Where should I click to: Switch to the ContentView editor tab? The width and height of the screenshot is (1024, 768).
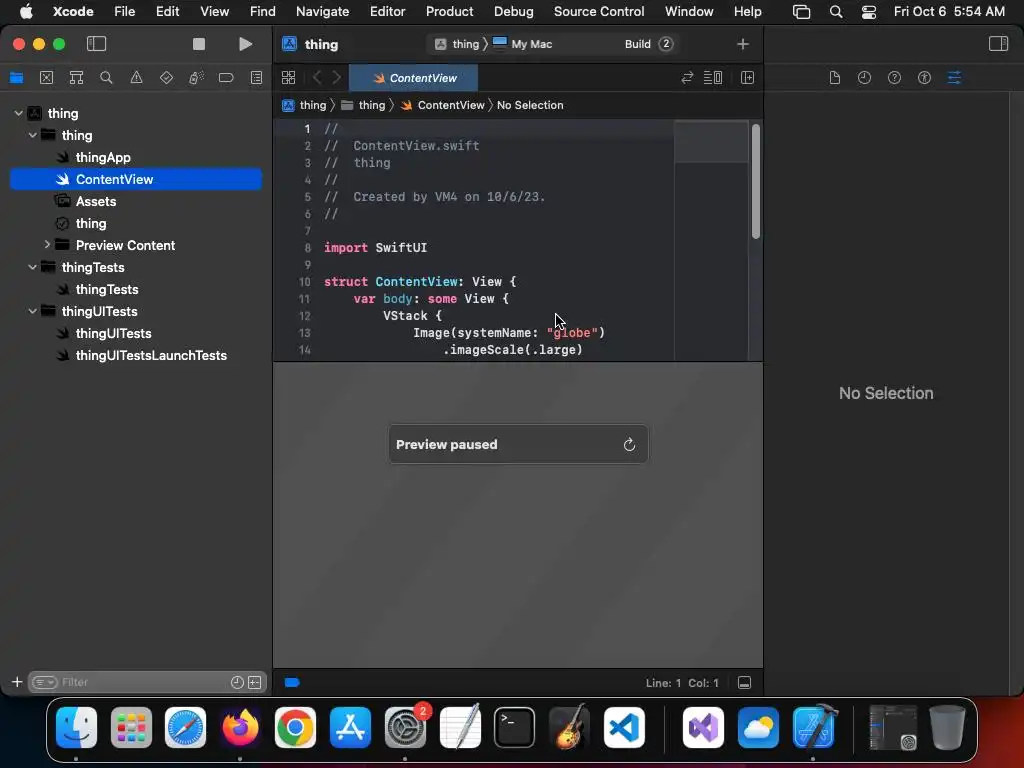413,78
